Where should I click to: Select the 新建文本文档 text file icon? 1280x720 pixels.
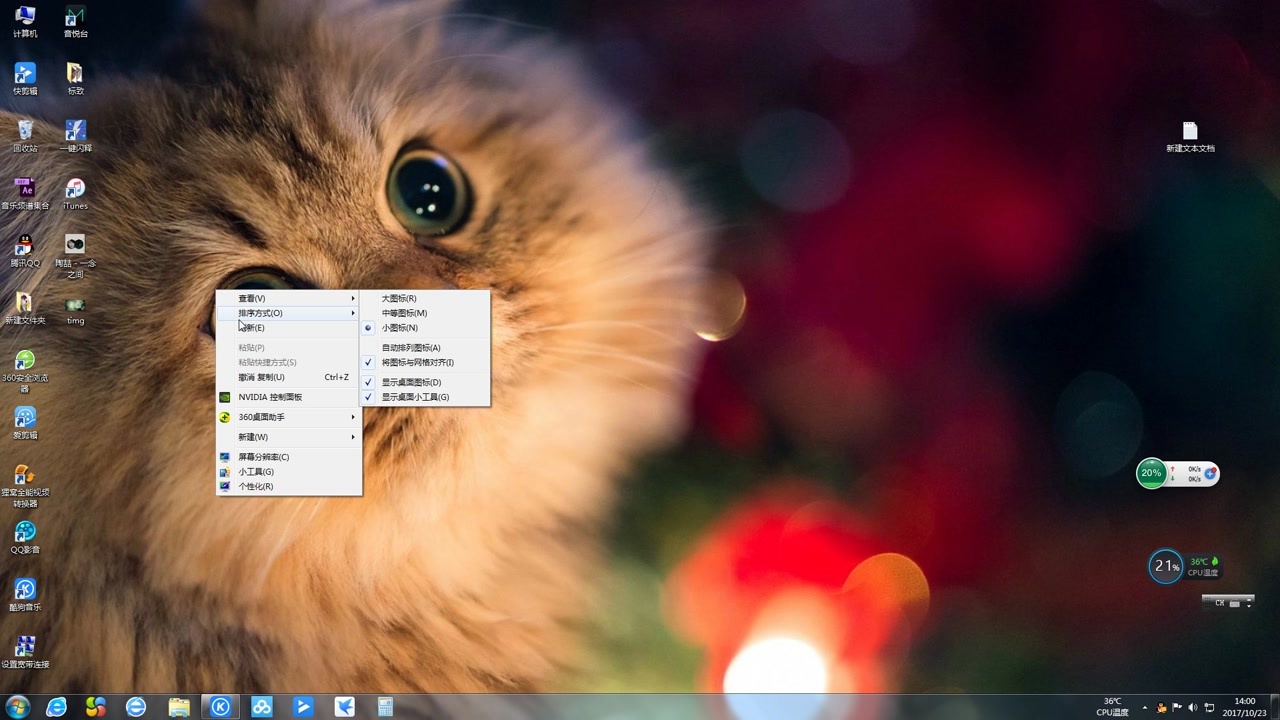click(1190, 137)
